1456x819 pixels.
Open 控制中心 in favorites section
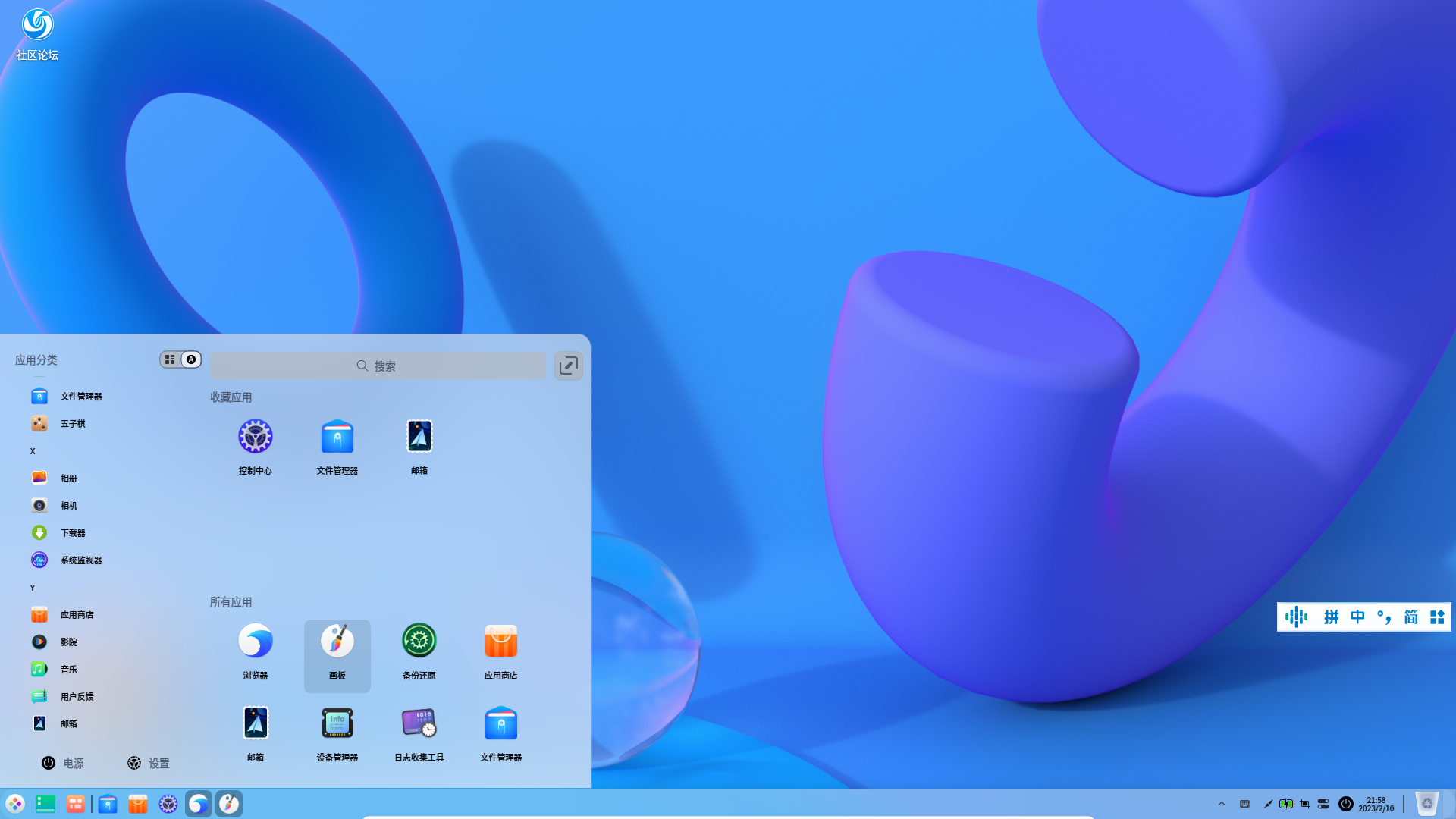click(255, 438)
